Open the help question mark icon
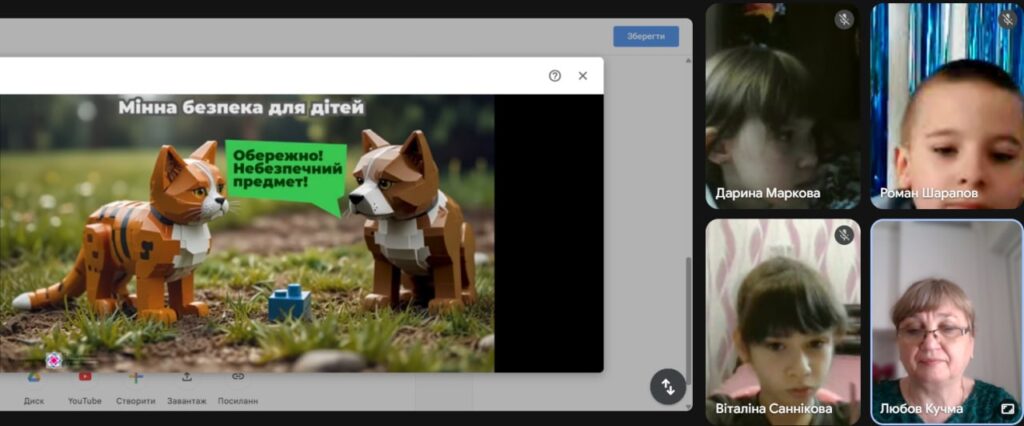 click(554, 76)
